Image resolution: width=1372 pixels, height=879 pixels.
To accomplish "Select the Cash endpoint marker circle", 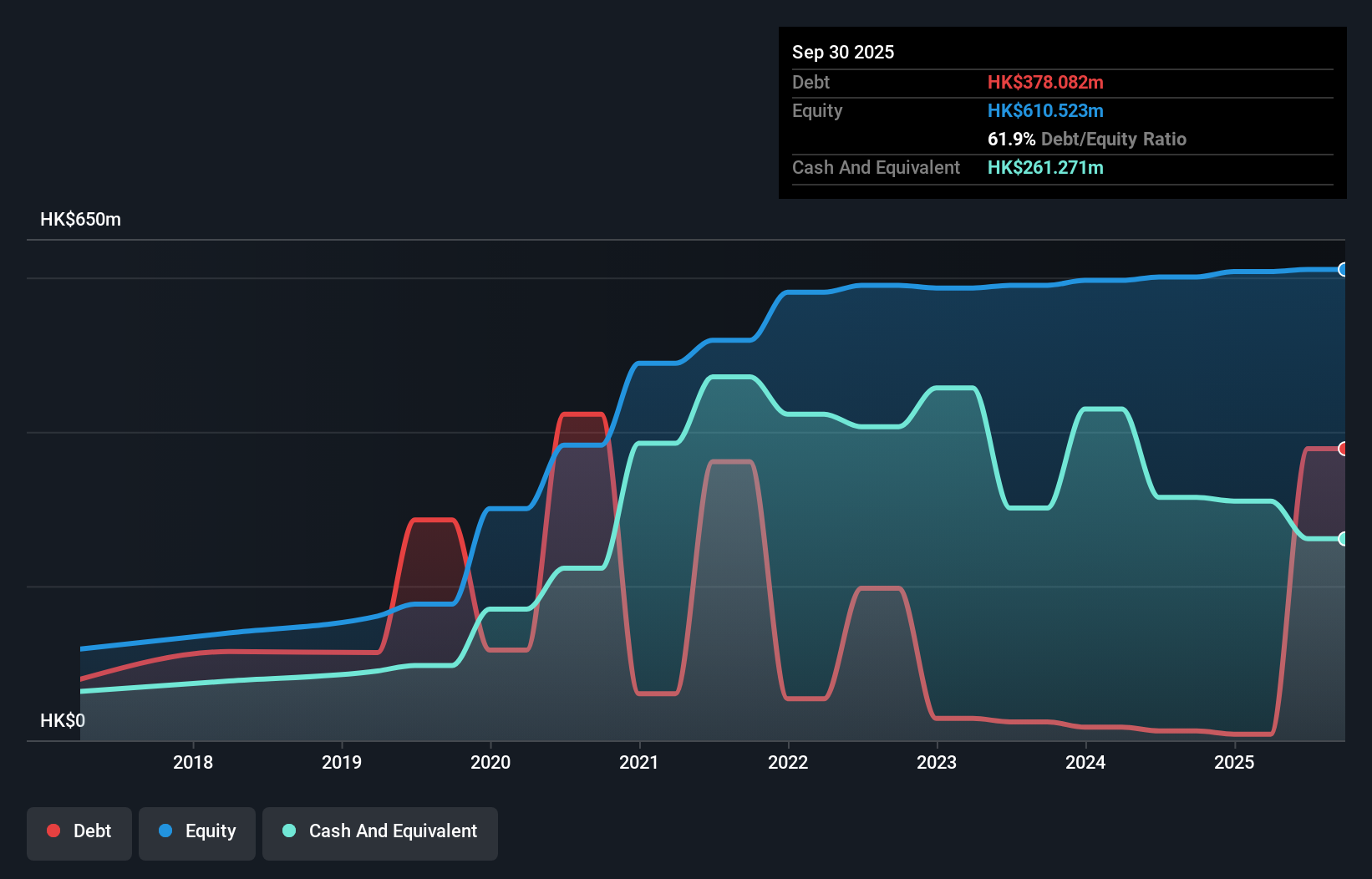I will pos(1342,540).
